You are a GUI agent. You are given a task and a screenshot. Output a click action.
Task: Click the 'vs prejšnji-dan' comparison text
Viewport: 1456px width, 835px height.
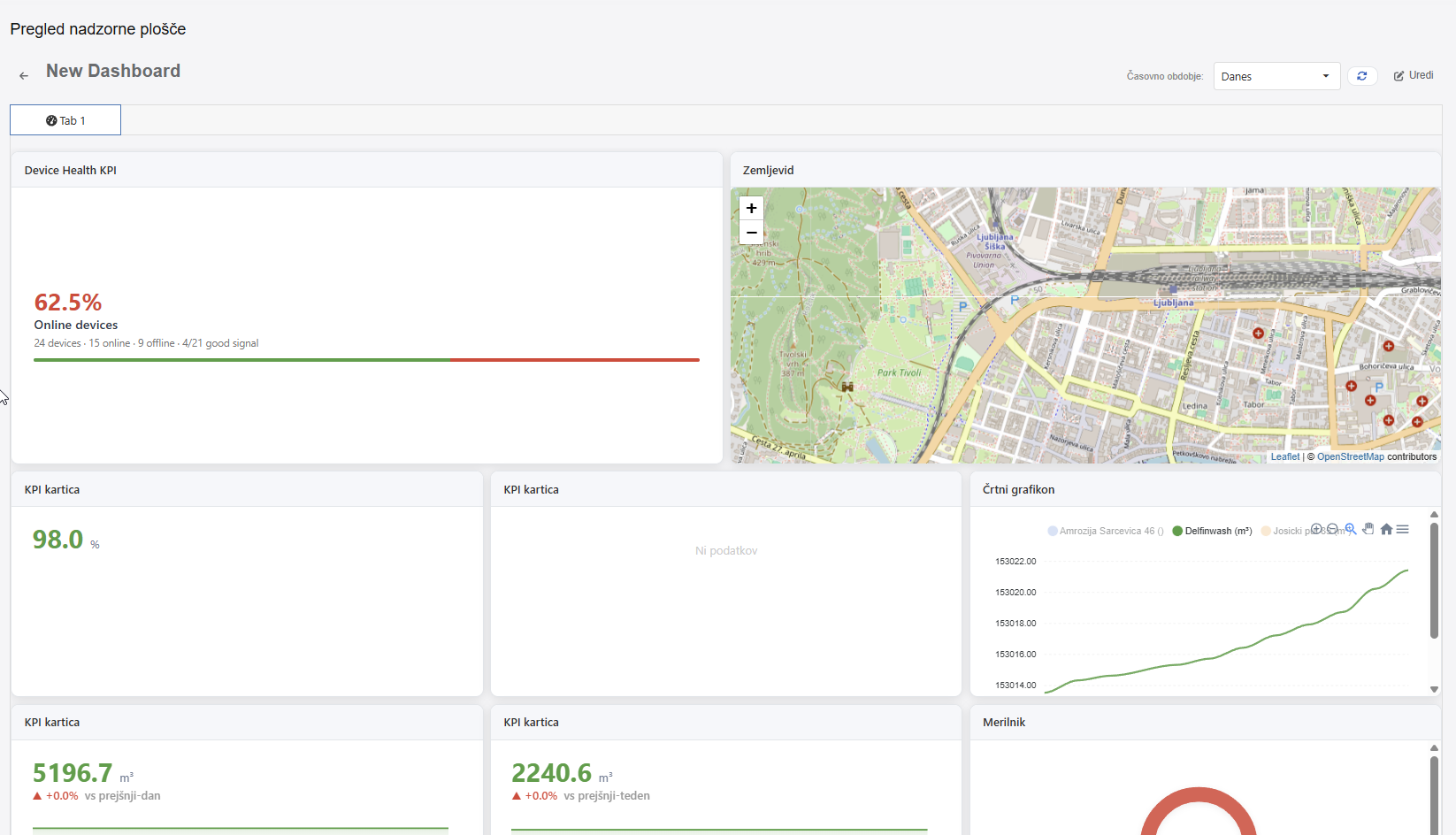point(123,796)
